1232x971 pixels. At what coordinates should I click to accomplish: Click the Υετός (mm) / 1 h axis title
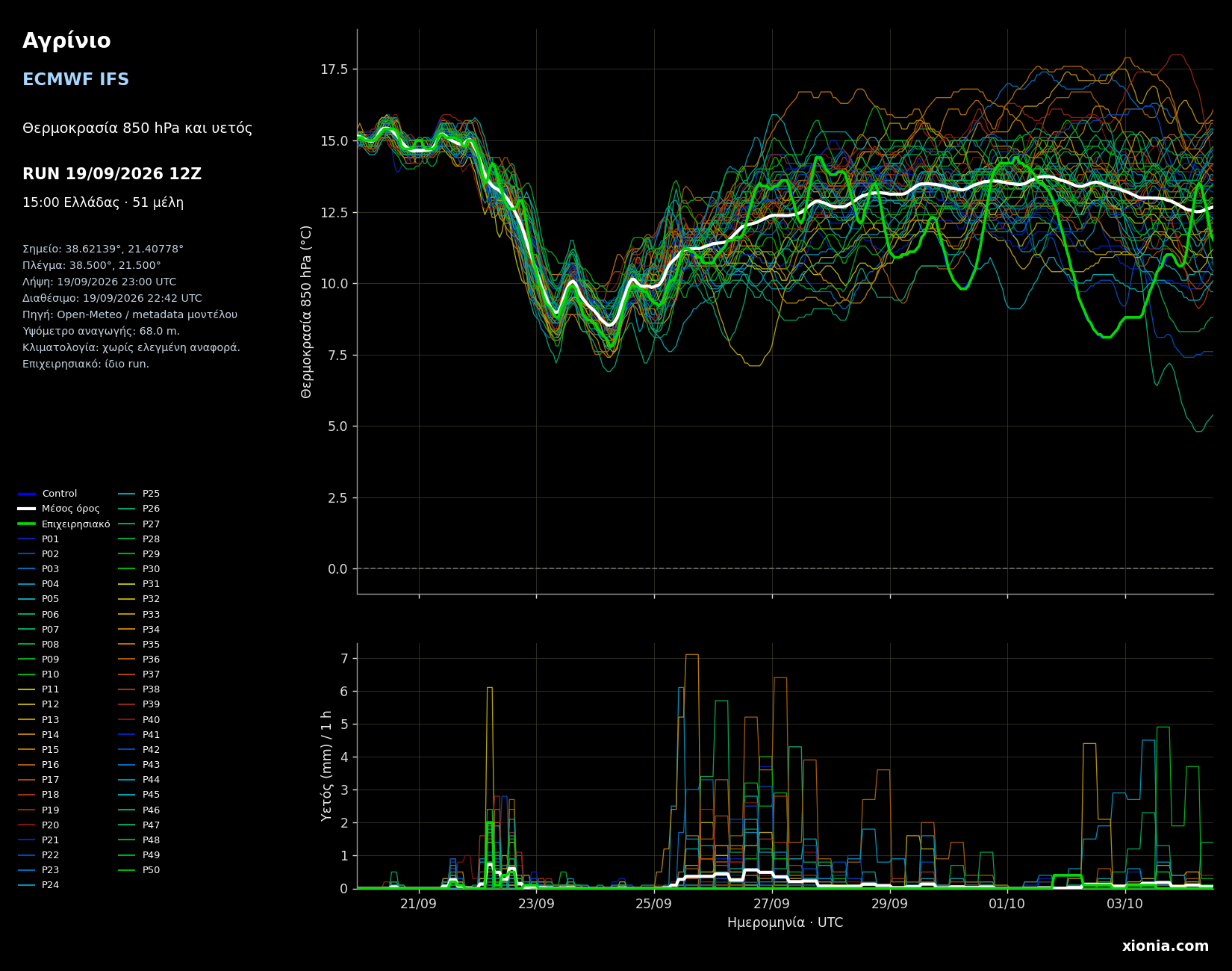click(327, 766)
